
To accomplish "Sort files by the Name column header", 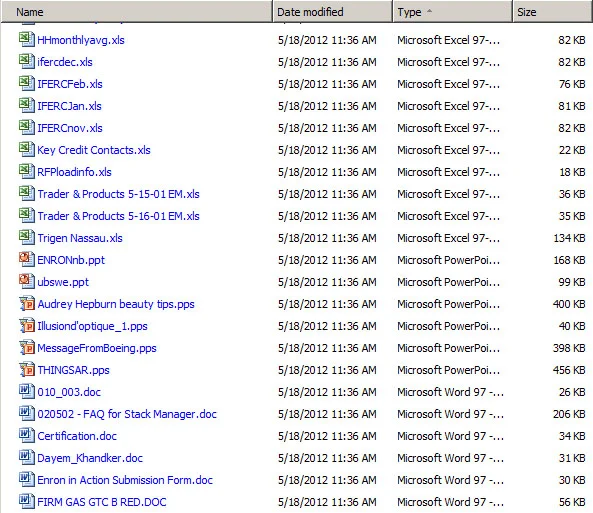I will [x=137, y=12].
